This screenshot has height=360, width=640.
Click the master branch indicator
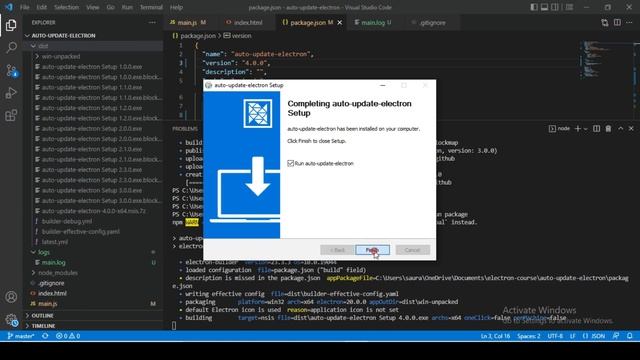[21, 336]
